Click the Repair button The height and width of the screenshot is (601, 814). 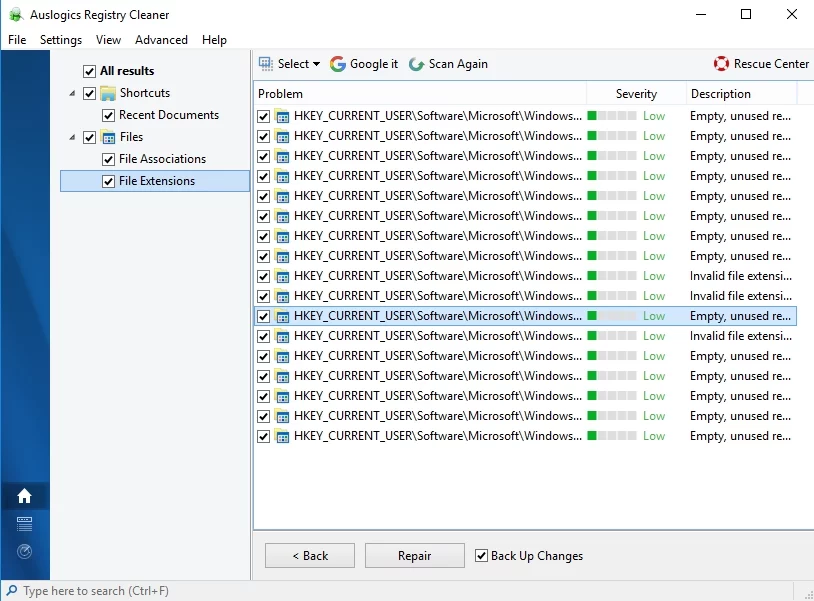(414, 556)
